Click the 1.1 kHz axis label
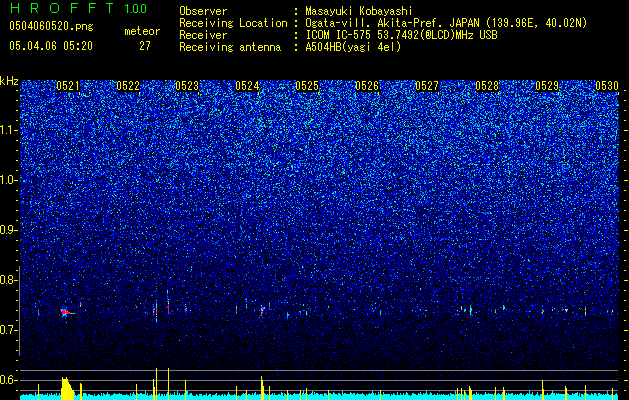This screenshot has width=629, height=400. (7, 130)
